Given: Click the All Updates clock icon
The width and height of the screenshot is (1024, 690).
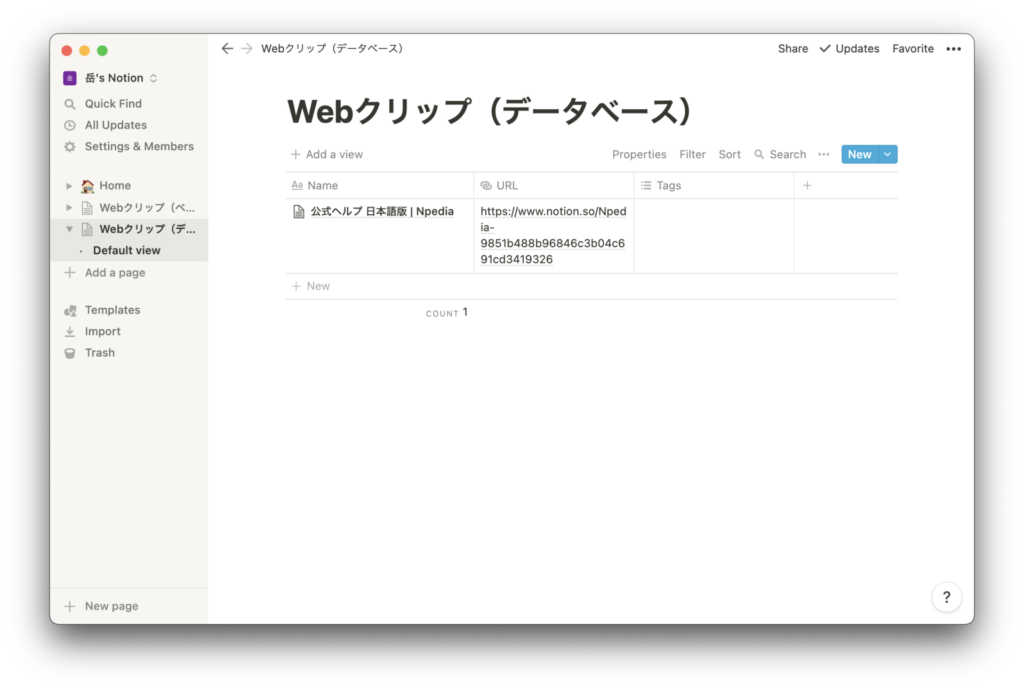Looking at the screenshot, I should 70,125.
